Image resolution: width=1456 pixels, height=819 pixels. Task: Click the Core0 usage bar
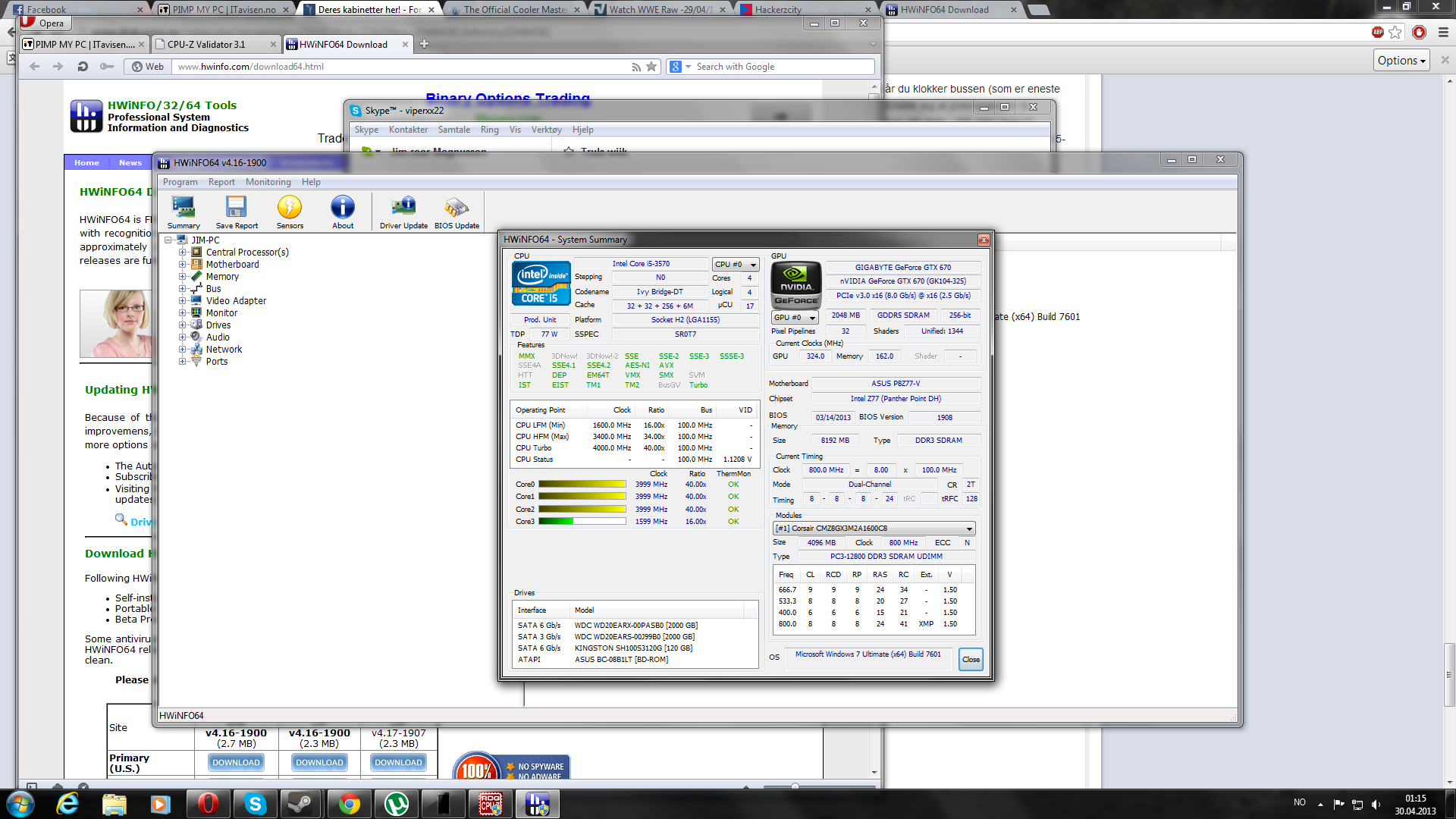[x=582, y=485]
